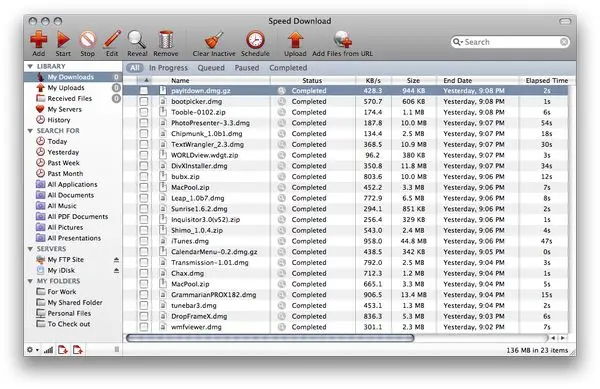Viewport: 600px width, 389px height.
Task: Tick checkbox for PhotoPresenter-3.3.dmg
Action: click(143, 123)
